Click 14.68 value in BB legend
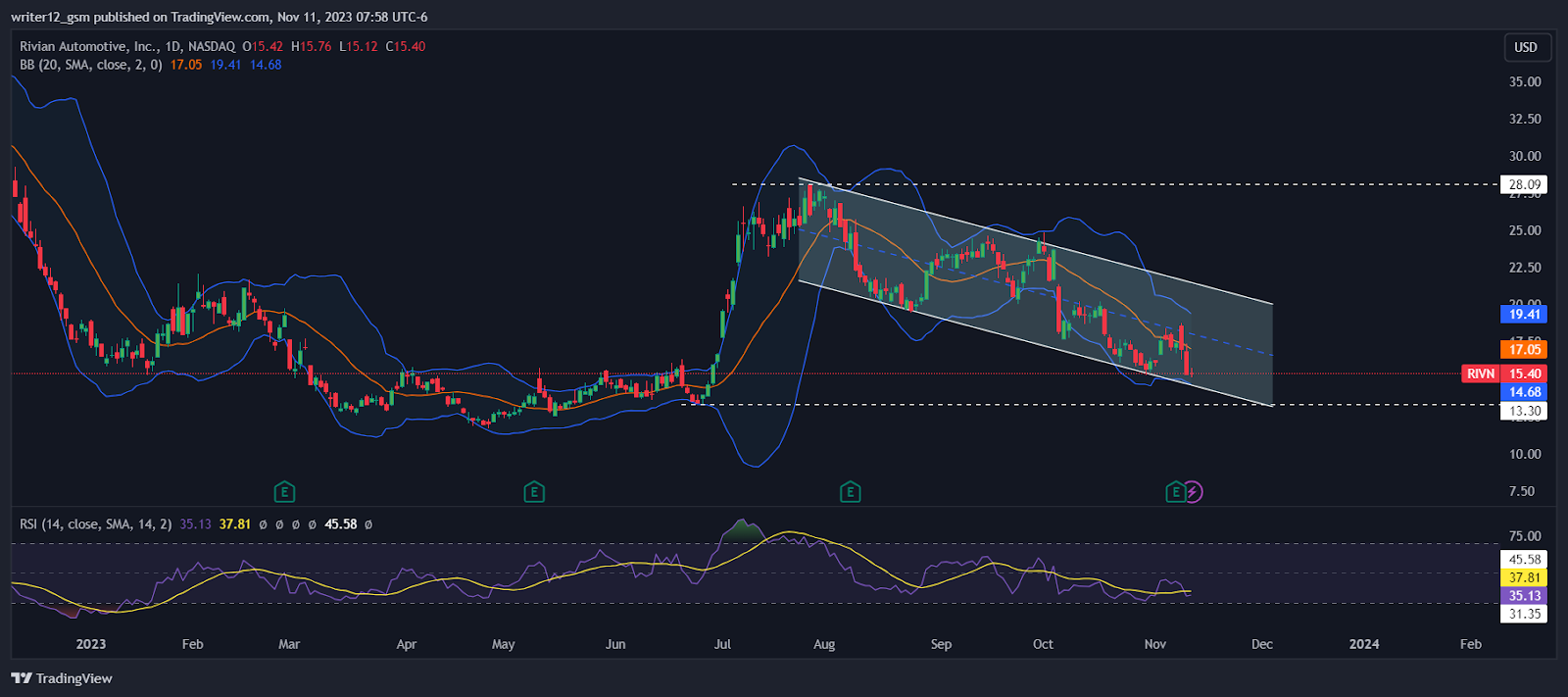The width and height of the screenshot is (1568, 697). (266, 65)
